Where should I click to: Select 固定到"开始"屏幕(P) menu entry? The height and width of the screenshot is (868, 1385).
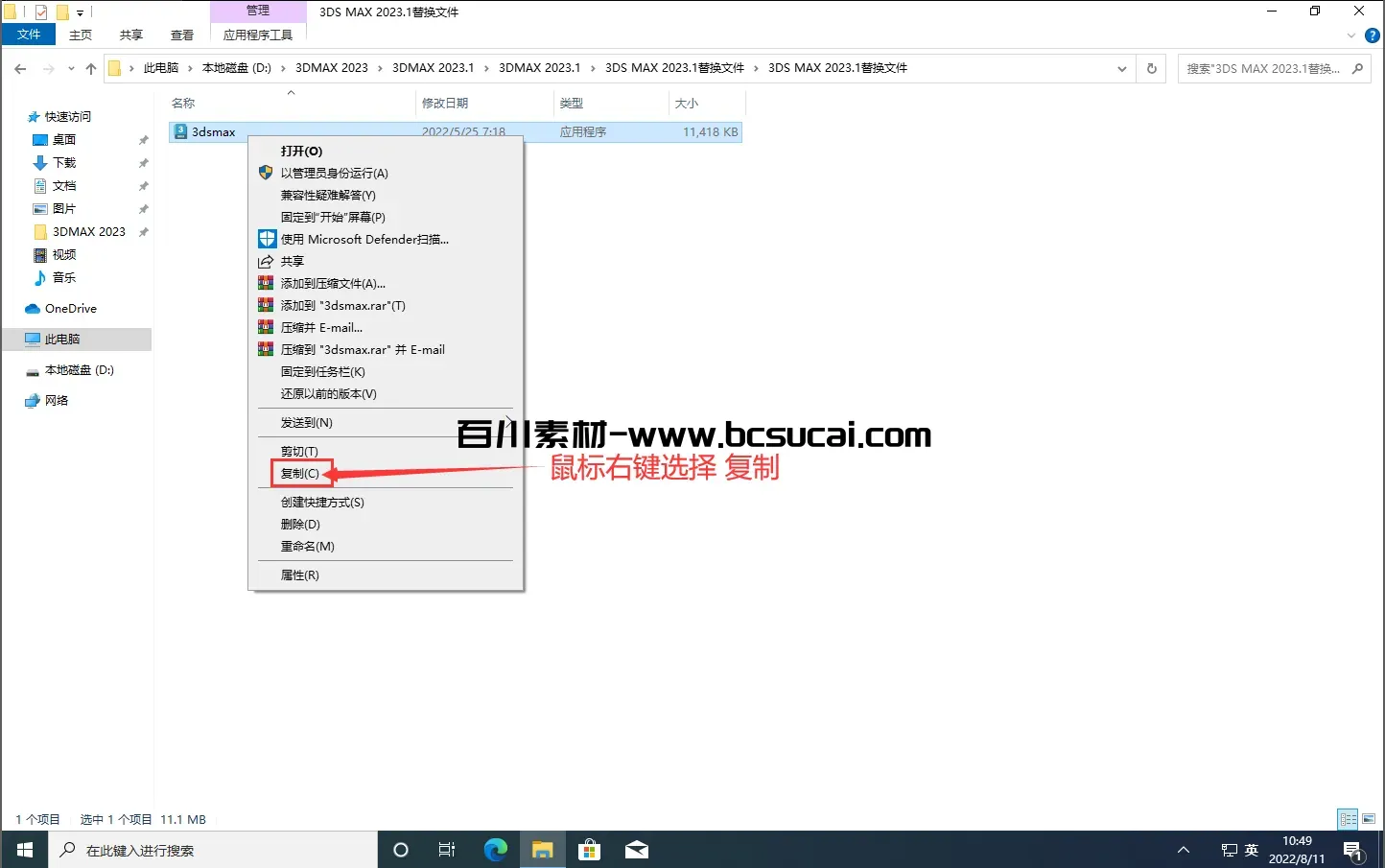click(x=386, y=218)
